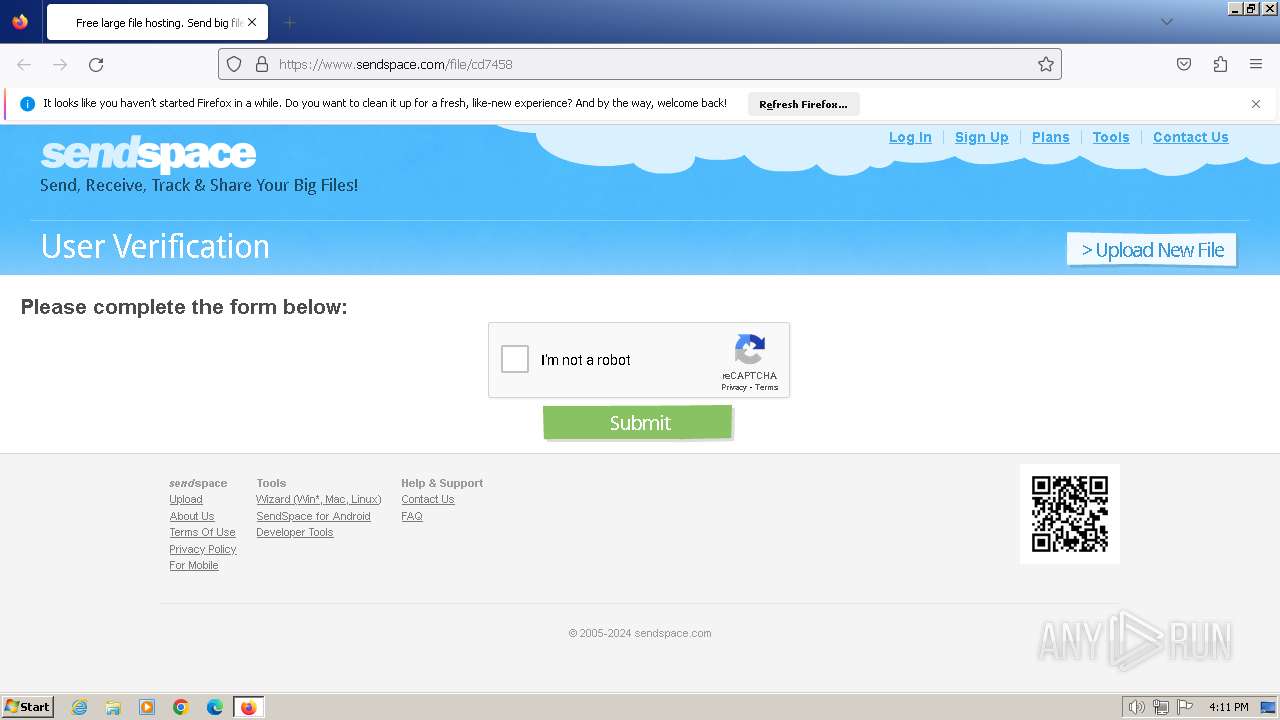Click the address bar URL field
Image resolution: width=1280 pixels, height=720 pixels.
tap(640, 64)
